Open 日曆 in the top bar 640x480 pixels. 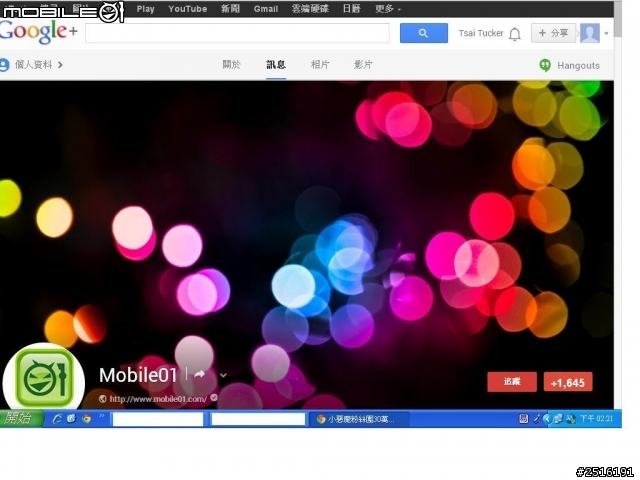[x=351, y=9]
